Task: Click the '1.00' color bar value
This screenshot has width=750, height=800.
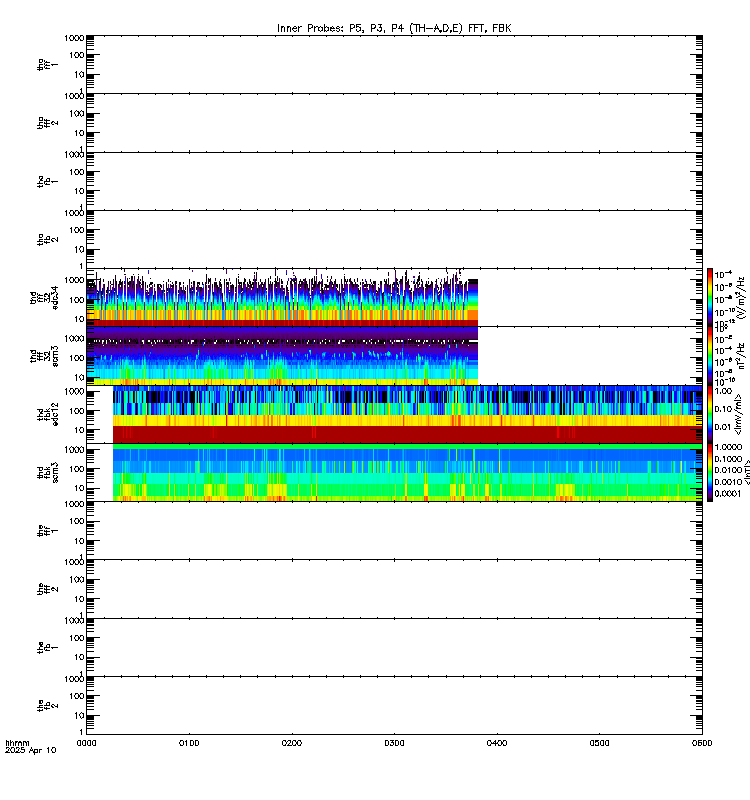Action: (x=723, y=391)
